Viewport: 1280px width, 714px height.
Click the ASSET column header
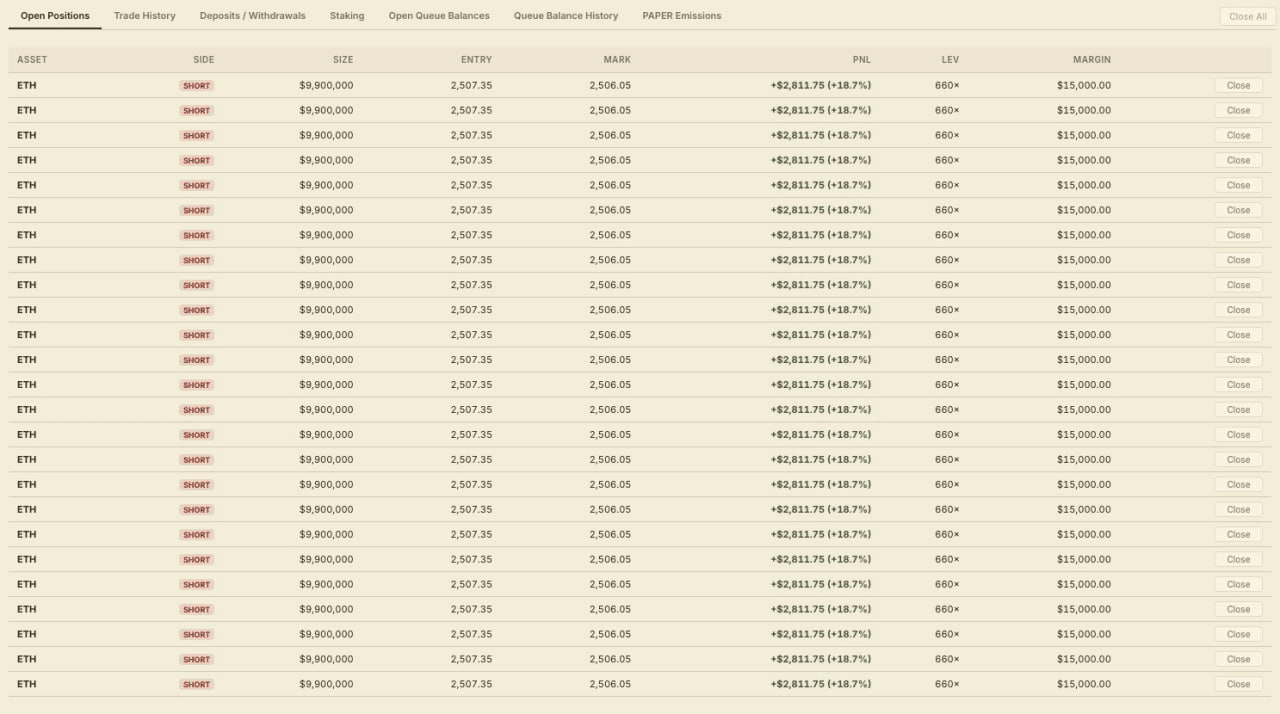(32, 60)
